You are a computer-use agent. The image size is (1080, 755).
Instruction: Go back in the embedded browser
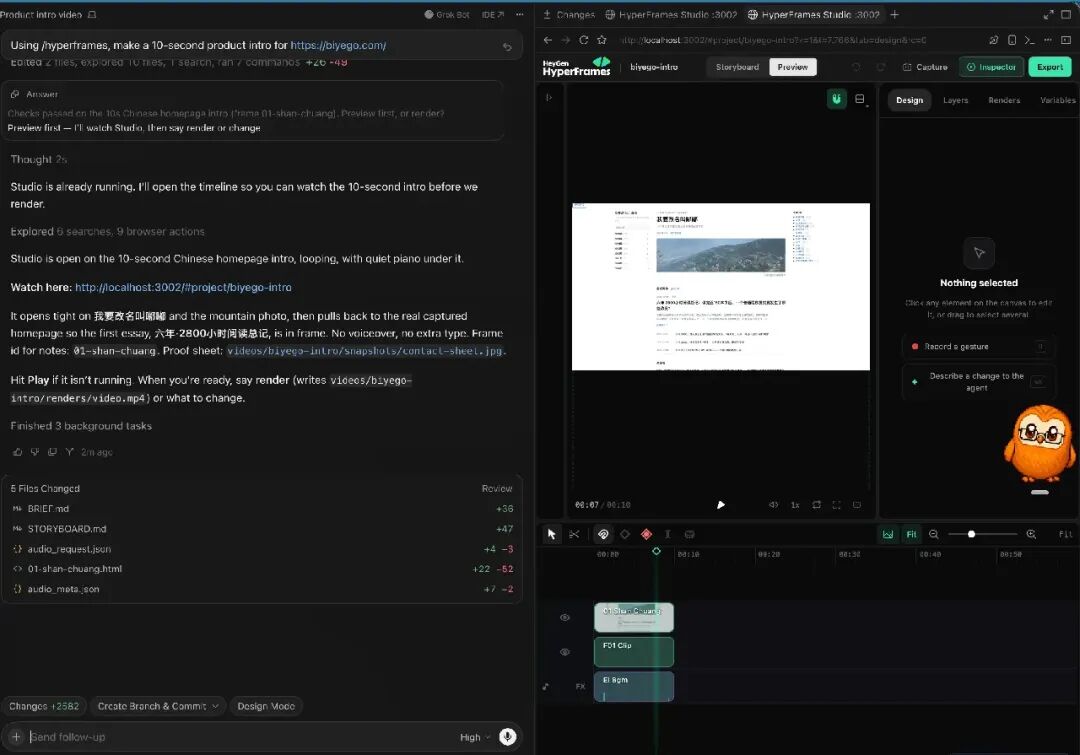(x=548, y=40)
